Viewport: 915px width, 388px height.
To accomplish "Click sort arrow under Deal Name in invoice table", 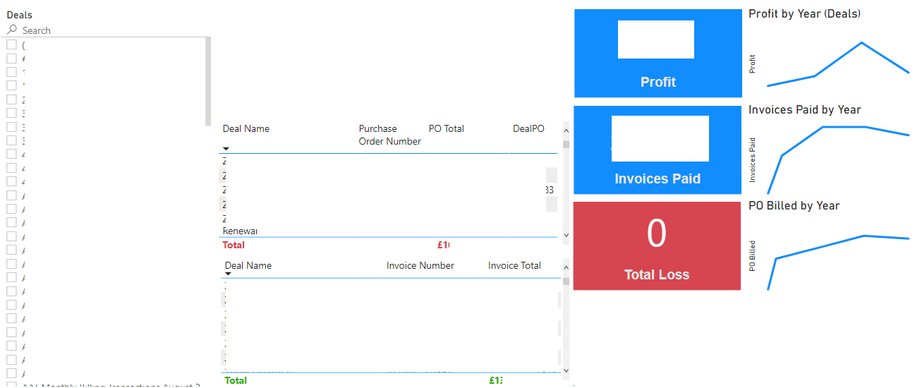I will pyautogui.click(x=228, y=274).
